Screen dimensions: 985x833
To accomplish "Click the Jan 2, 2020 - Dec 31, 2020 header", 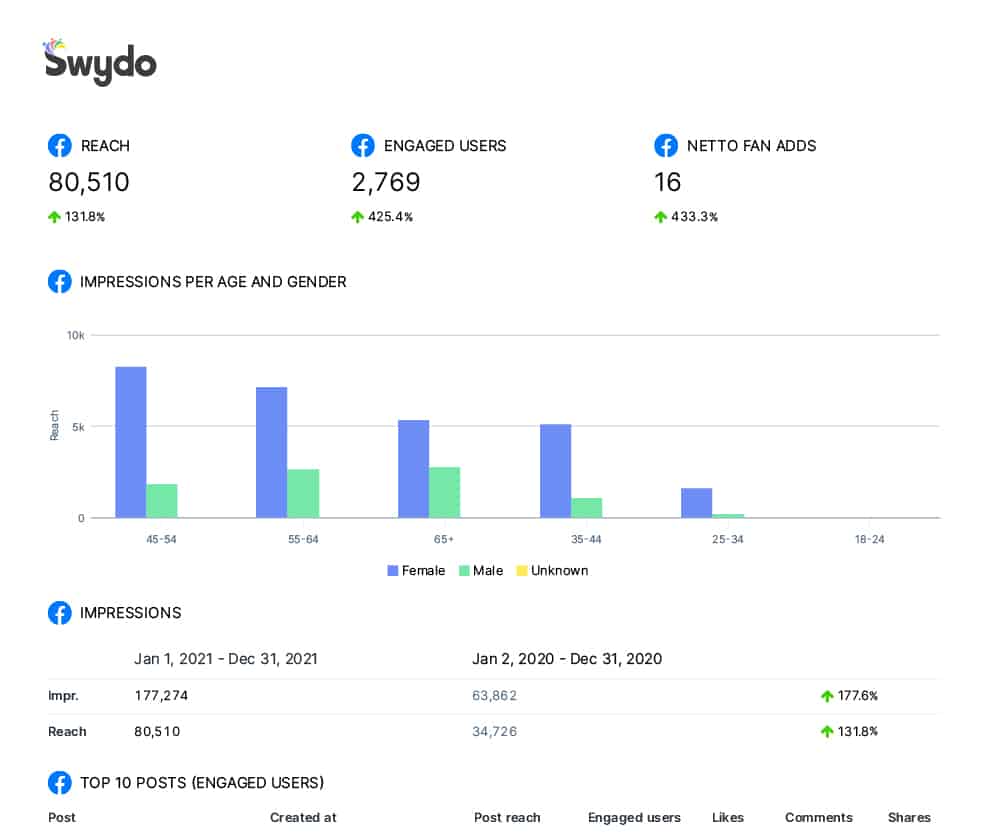I will click(x=567, y=658).
